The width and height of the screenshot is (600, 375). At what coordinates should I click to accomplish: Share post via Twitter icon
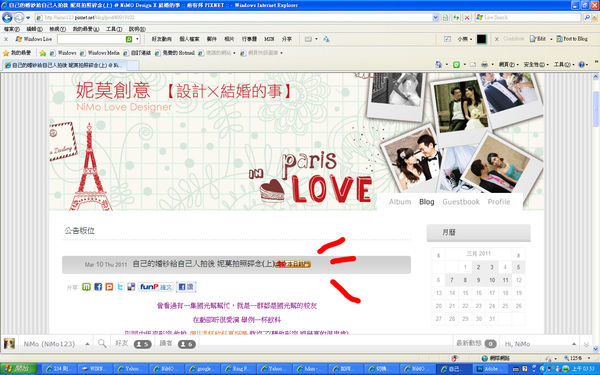click(120, 287)
